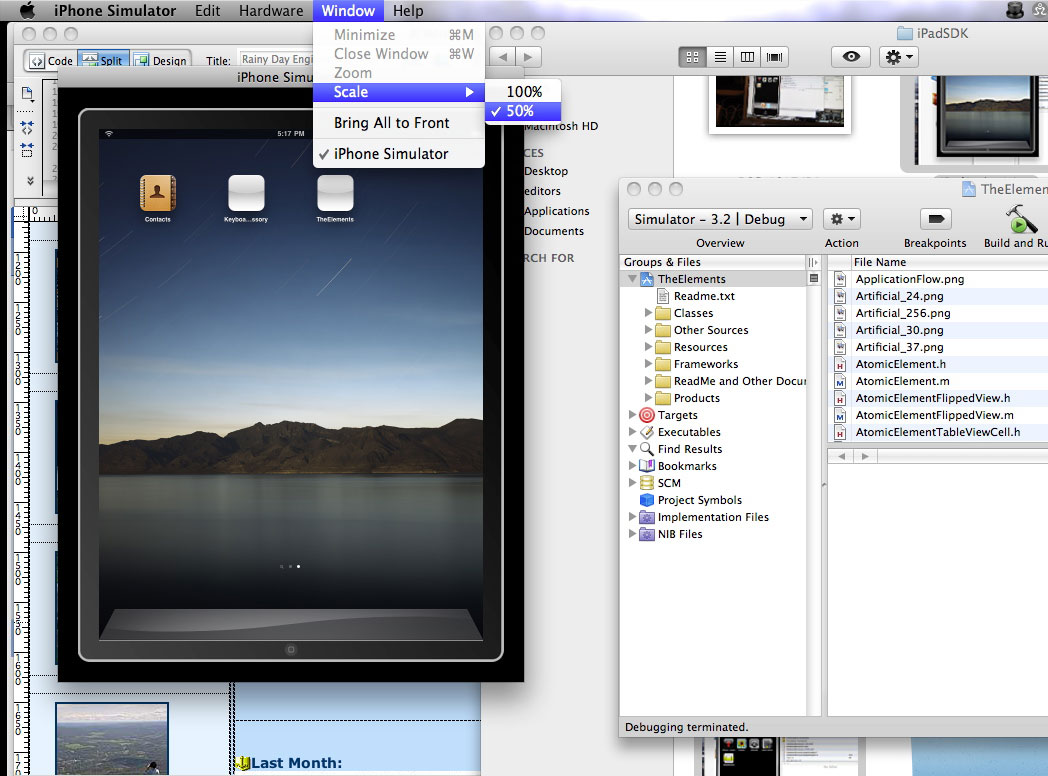The height and width of the screenshot is (776, 1048).
Task: Go back in the Finder window
Action: pos(503,57)
